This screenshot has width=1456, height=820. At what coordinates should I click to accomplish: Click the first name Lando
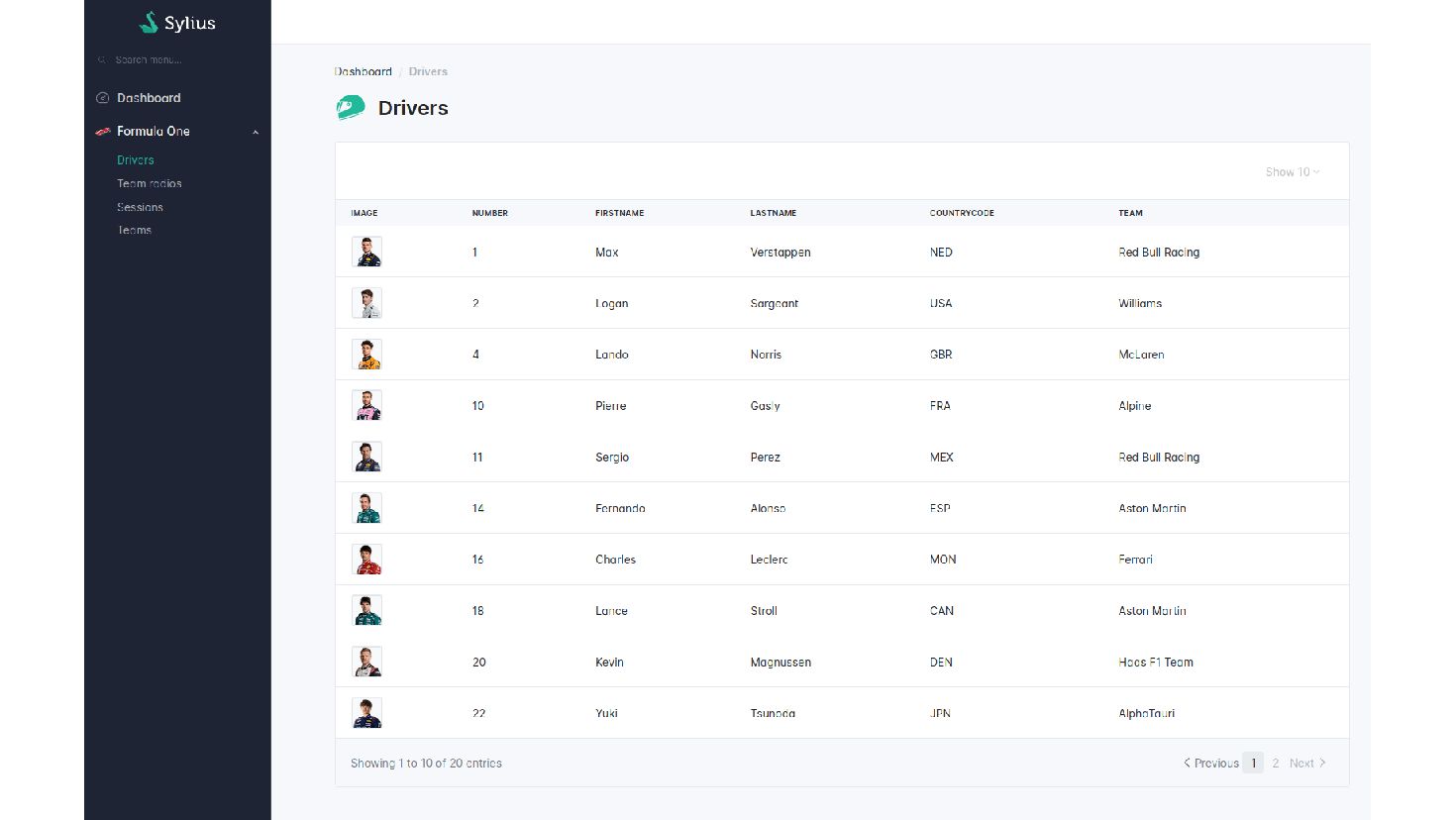[612, 355]
